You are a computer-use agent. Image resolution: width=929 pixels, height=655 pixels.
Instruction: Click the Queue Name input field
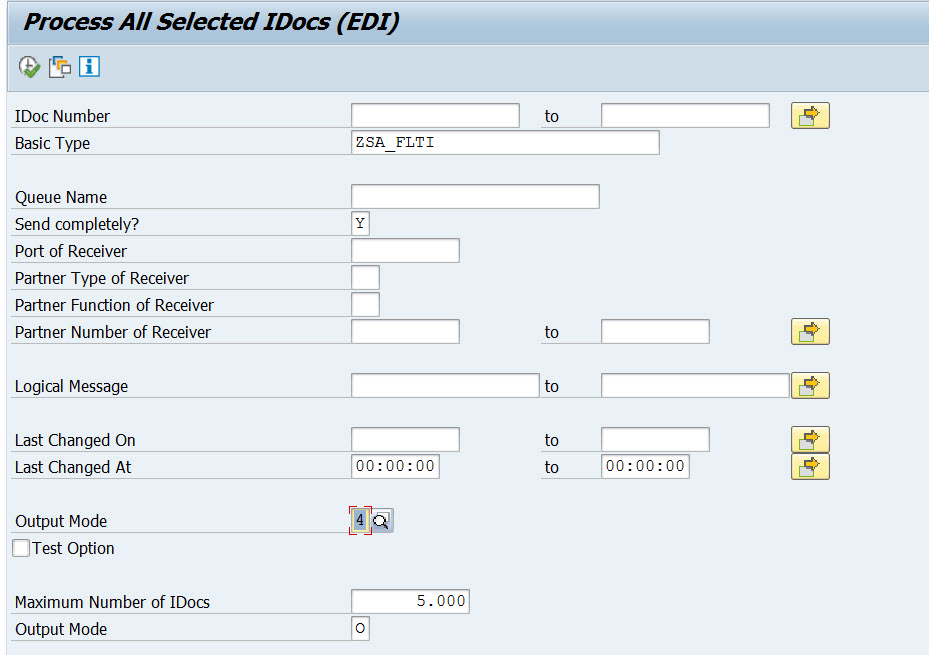(474, 196)
